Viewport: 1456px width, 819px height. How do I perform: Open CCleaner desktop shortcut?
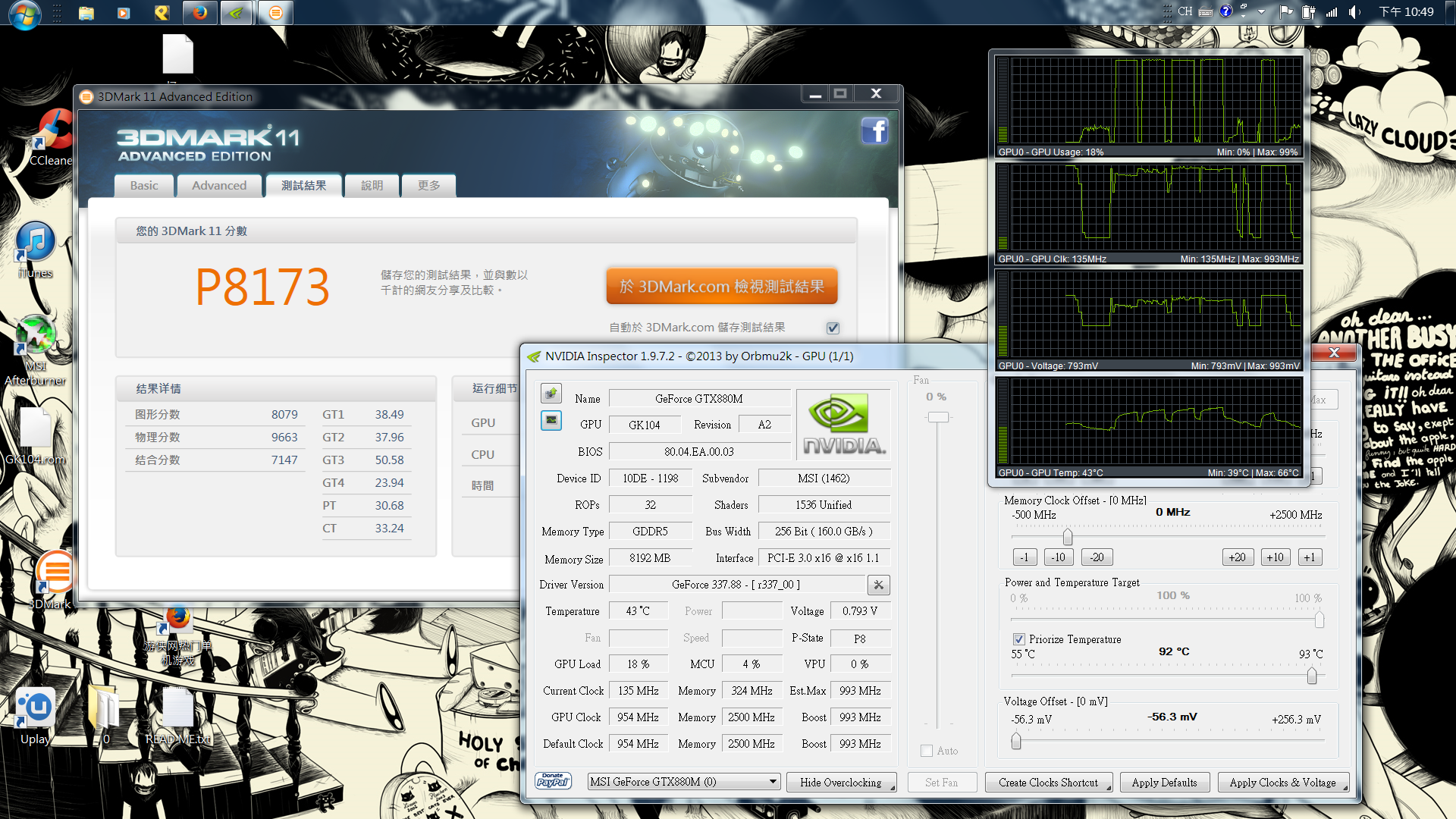pyautogui.click(x=52, y=136)
